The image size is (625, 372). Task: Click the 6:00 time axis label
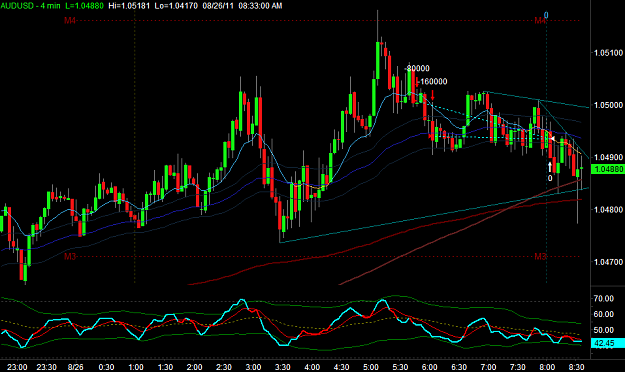pos(430,367)
